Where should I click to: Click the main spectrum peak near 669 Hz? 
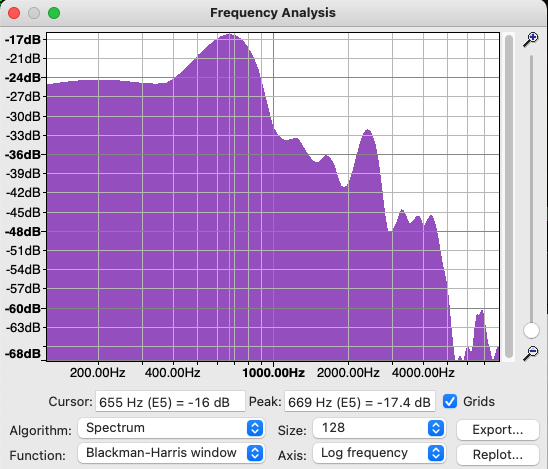[230, 35]
